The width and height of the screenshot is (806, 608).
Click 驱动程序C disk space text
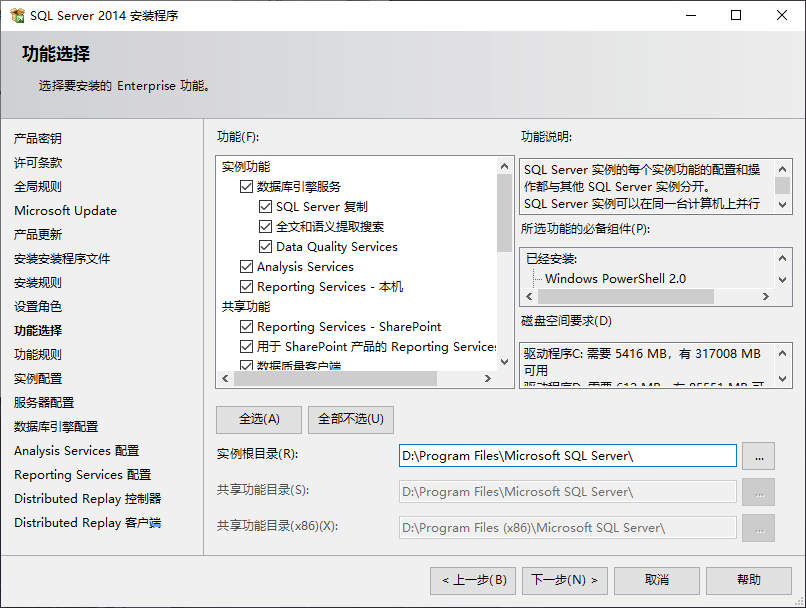tap(642, 362)
